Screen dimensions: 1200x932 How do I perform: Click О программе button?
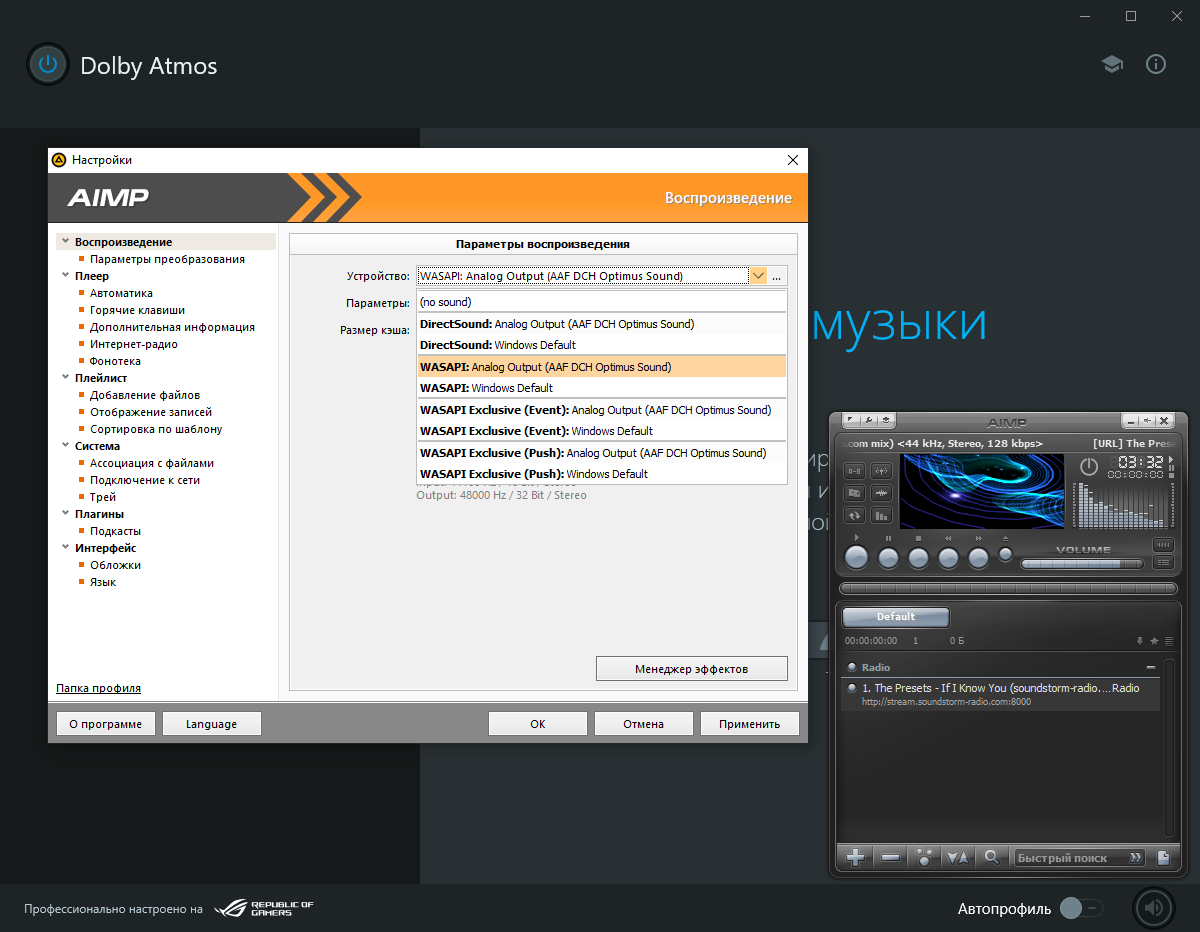tap(106, 724)
